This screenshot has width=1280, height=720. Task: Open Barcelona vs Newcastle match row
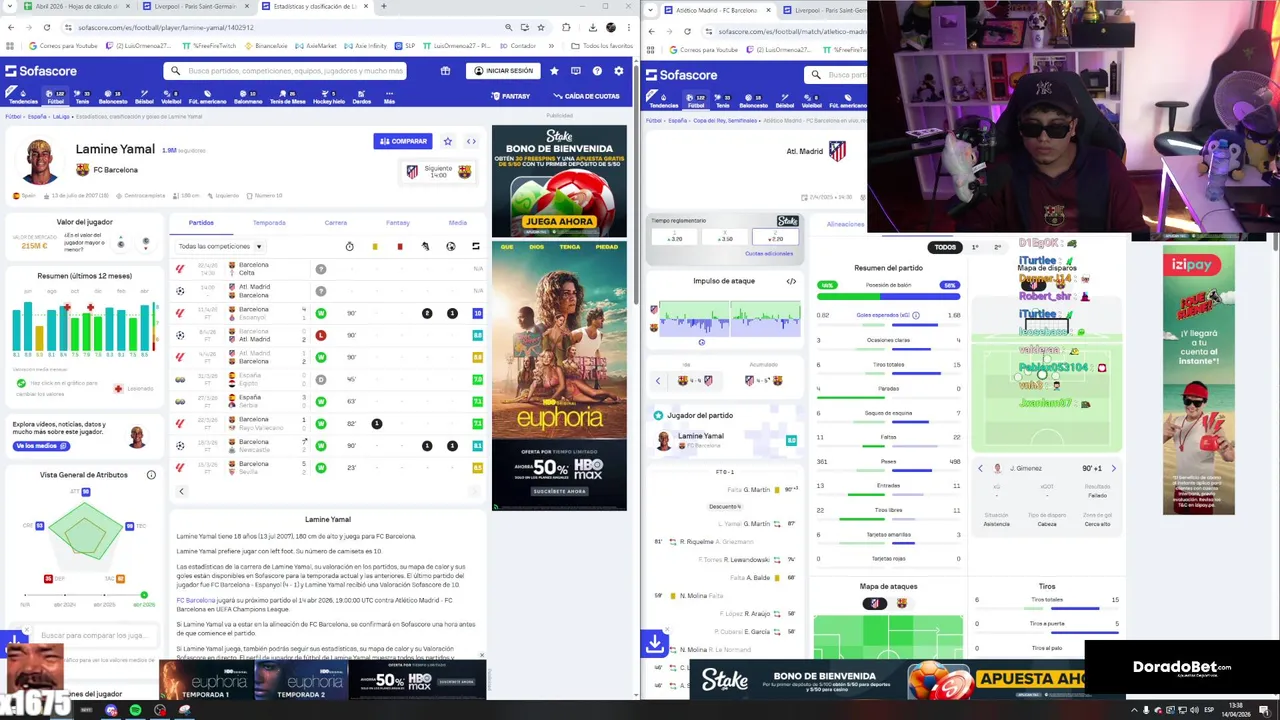[x=328, y=445]
